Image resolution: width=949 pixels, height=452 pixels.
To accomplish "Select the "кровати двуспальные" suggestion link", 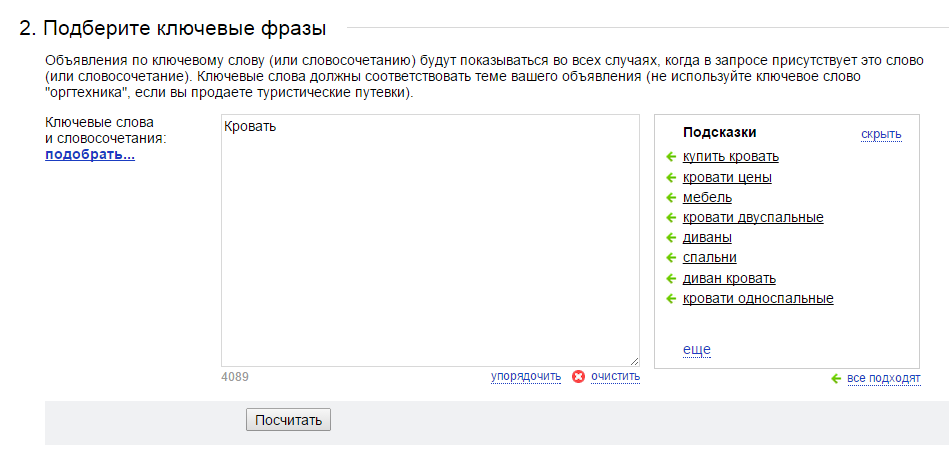I will [x=753, y=218].
